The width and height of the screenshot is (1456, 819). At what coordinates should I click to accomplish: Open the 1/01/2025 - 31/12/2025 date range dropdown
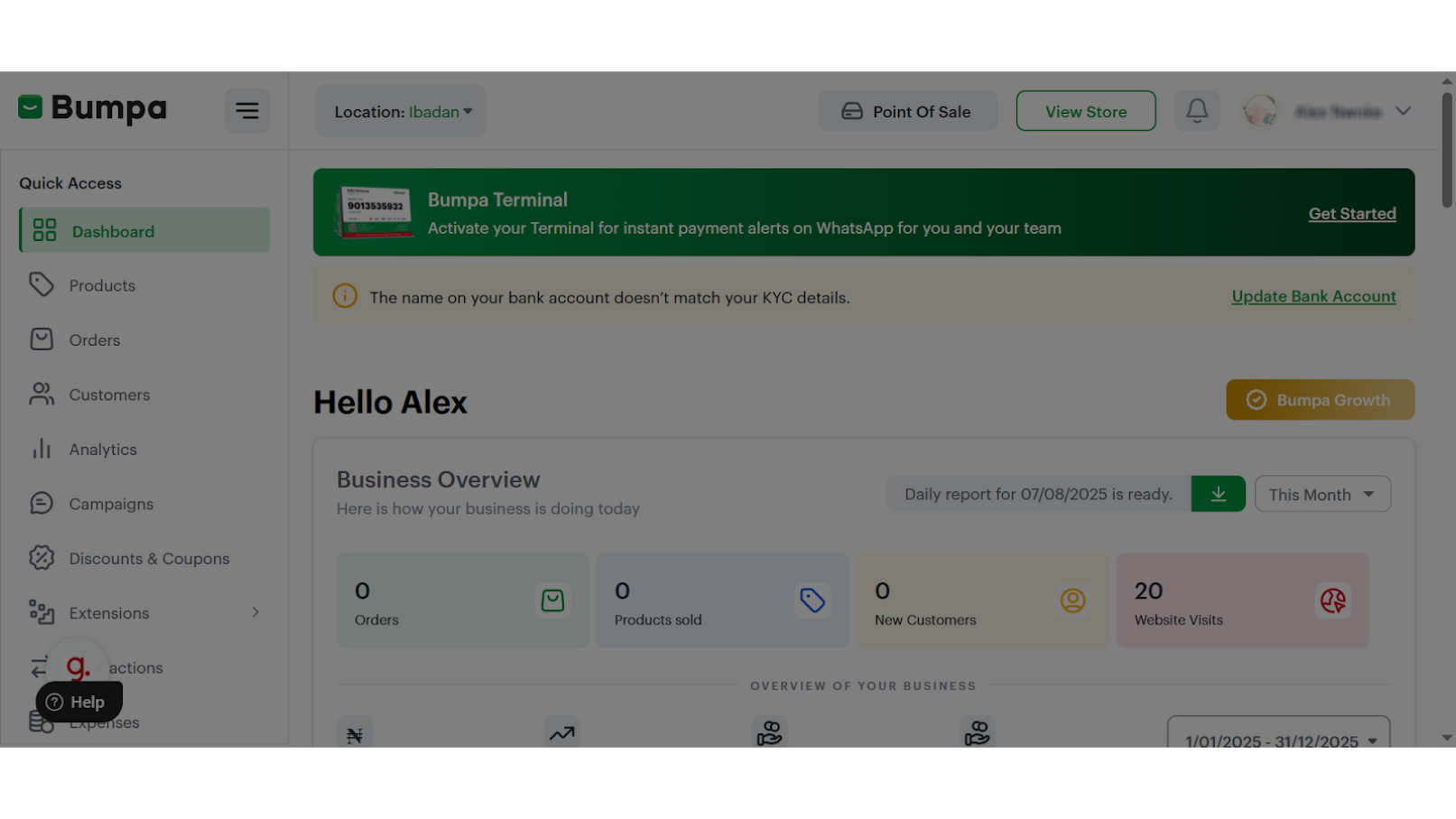1278,733
